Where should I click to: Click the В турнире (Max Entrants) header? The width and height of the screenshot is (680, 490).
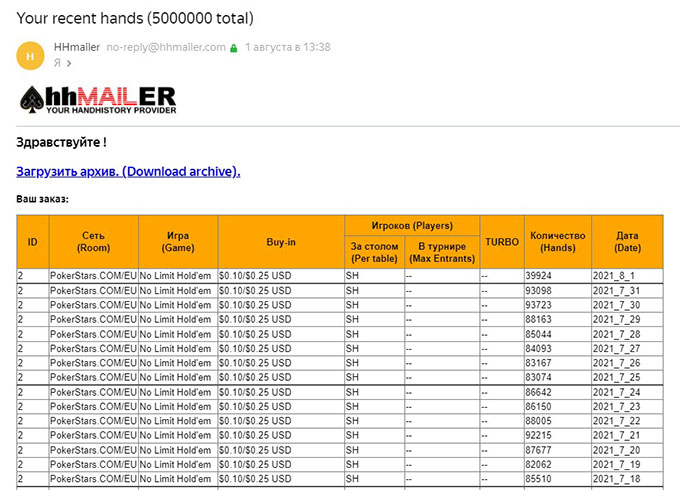coord(442,252)
